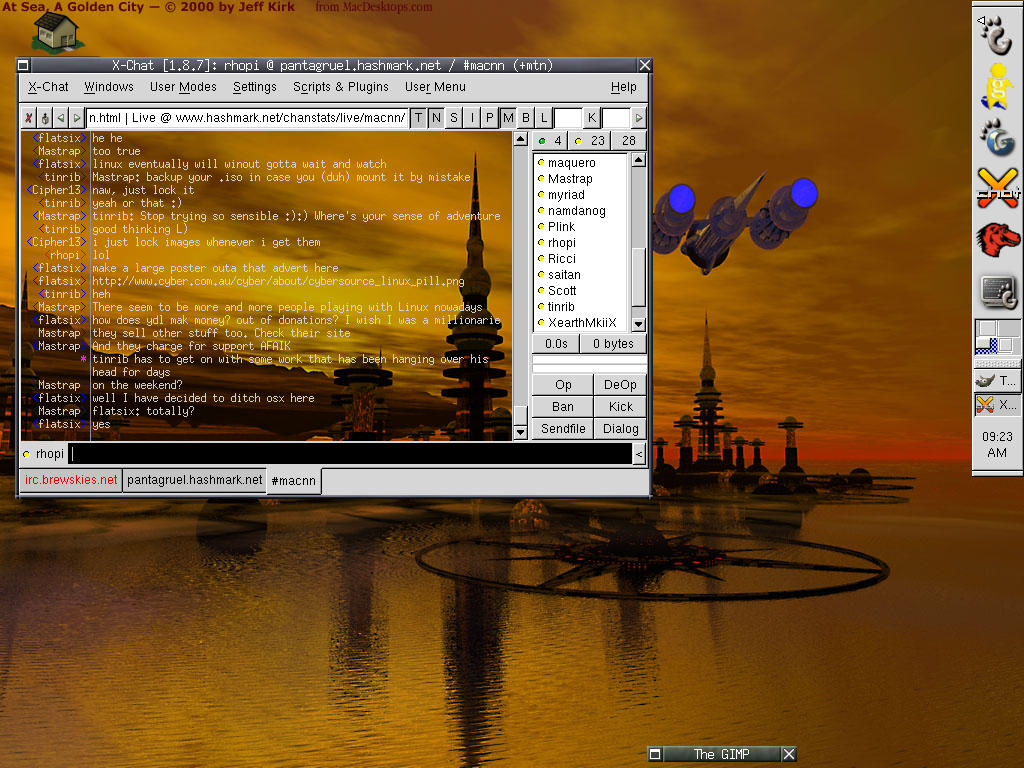The image size is (1024, 768).
Task: Click the red X close-tab icon in X-Chat toolbar
Action: [29, 118]
